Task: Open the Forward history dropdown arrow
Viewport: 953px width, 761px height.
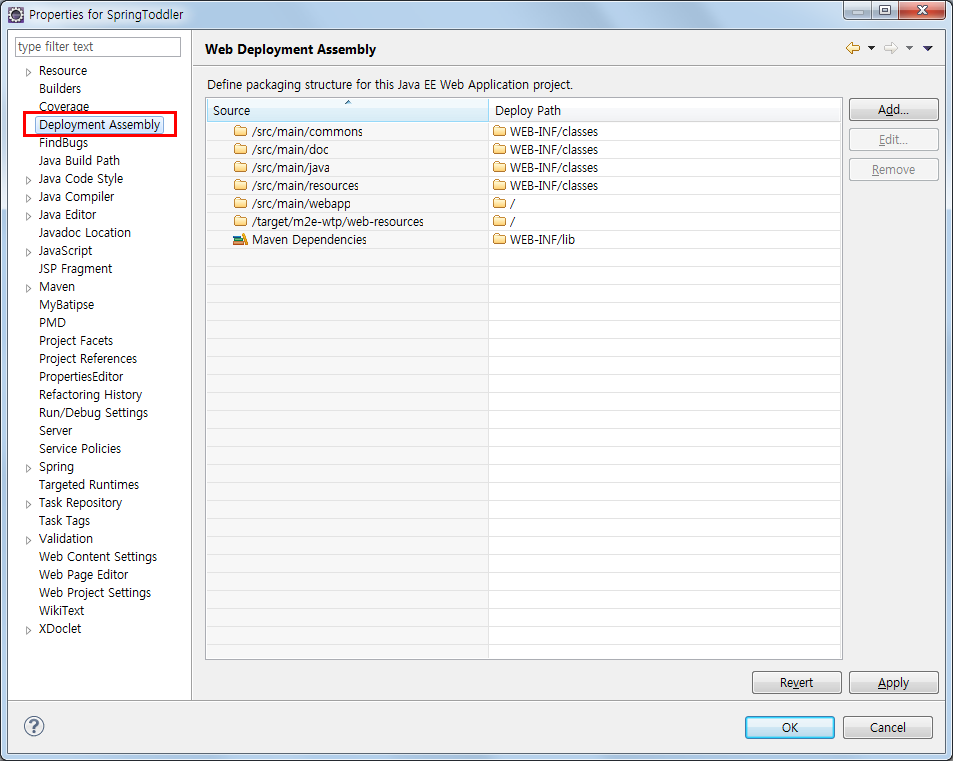Action: (x=909, y=48)
